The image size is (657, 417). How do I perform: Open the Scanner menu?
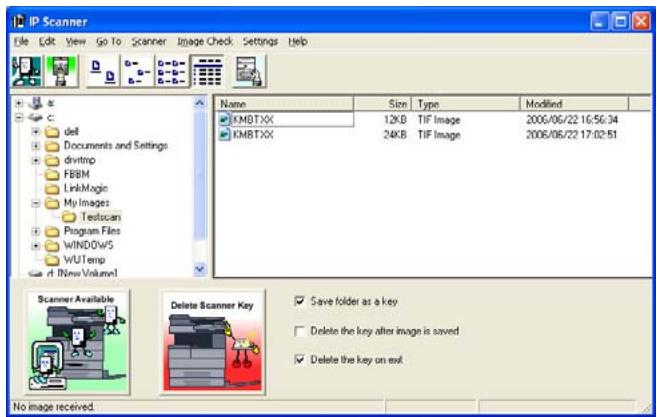149,41
